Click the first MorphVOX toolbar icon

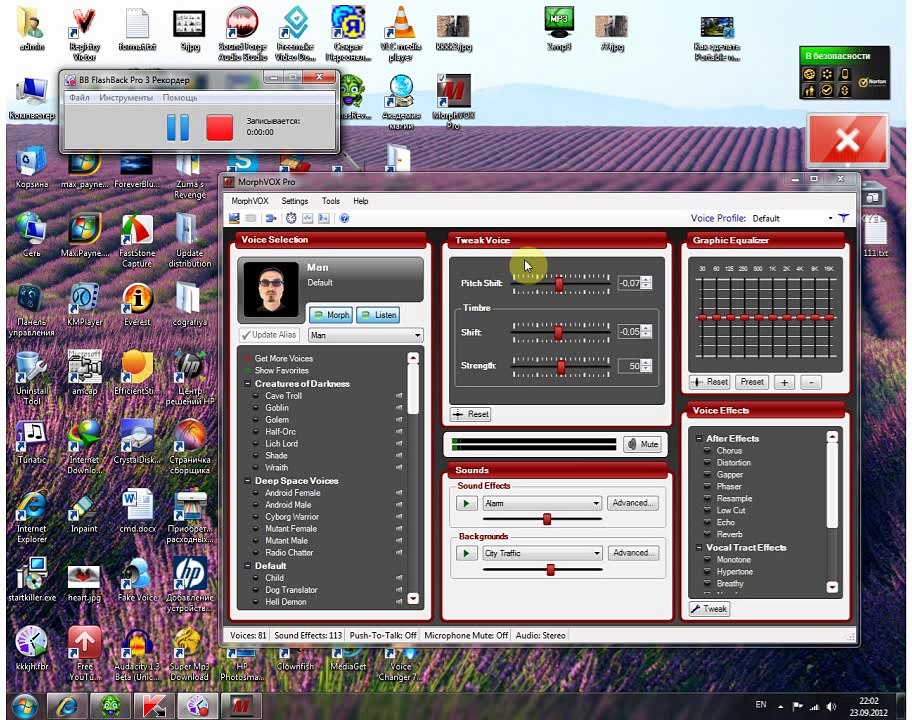coord(234,218)
